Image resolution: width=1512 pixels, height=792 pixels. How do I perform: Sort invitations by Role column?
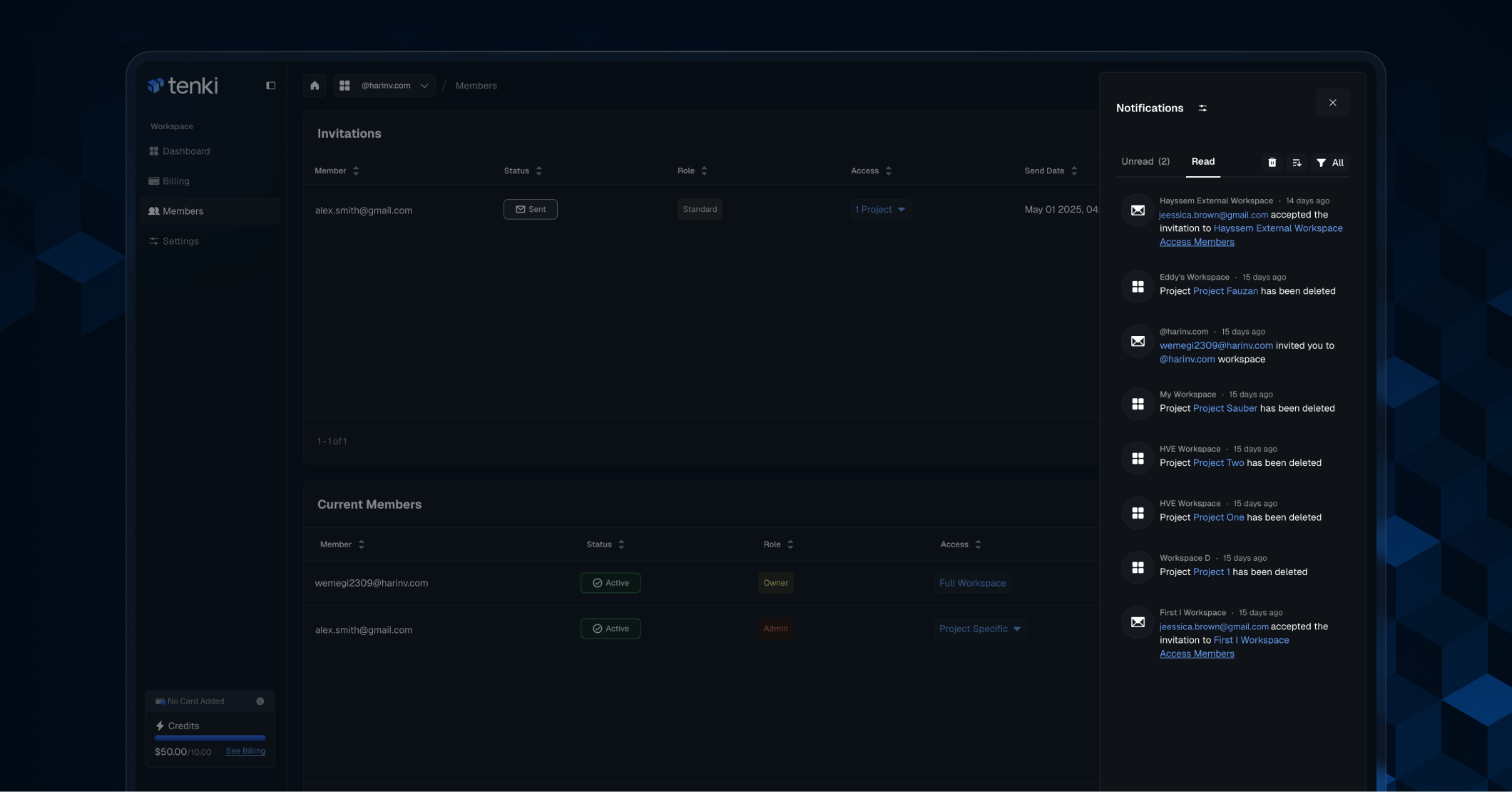pos(704,171)
